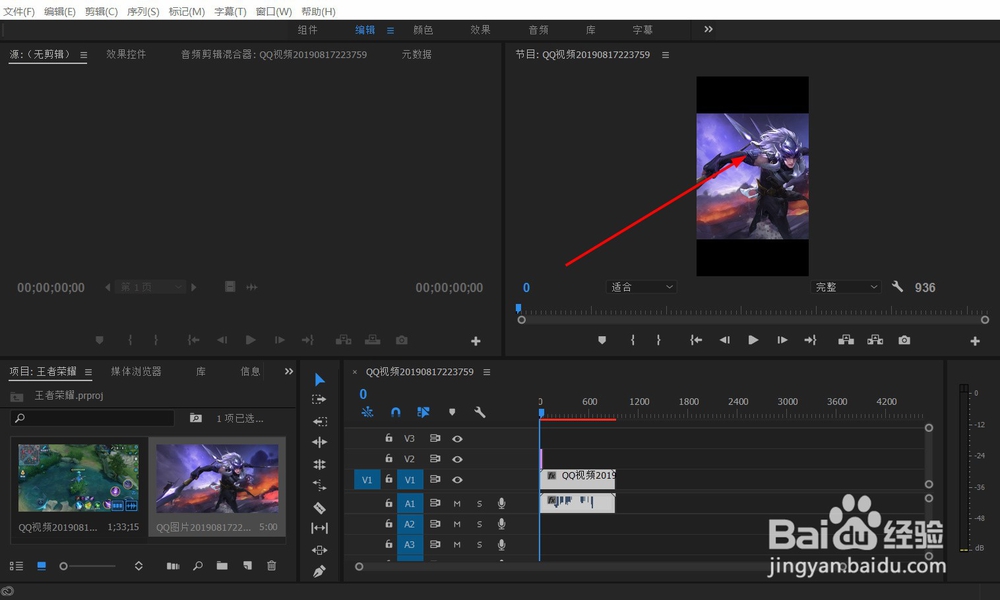This screenshot has height=600, width=1000.
Task: Expand workspace overflow chevrons
Action: [x=709, y=29]
